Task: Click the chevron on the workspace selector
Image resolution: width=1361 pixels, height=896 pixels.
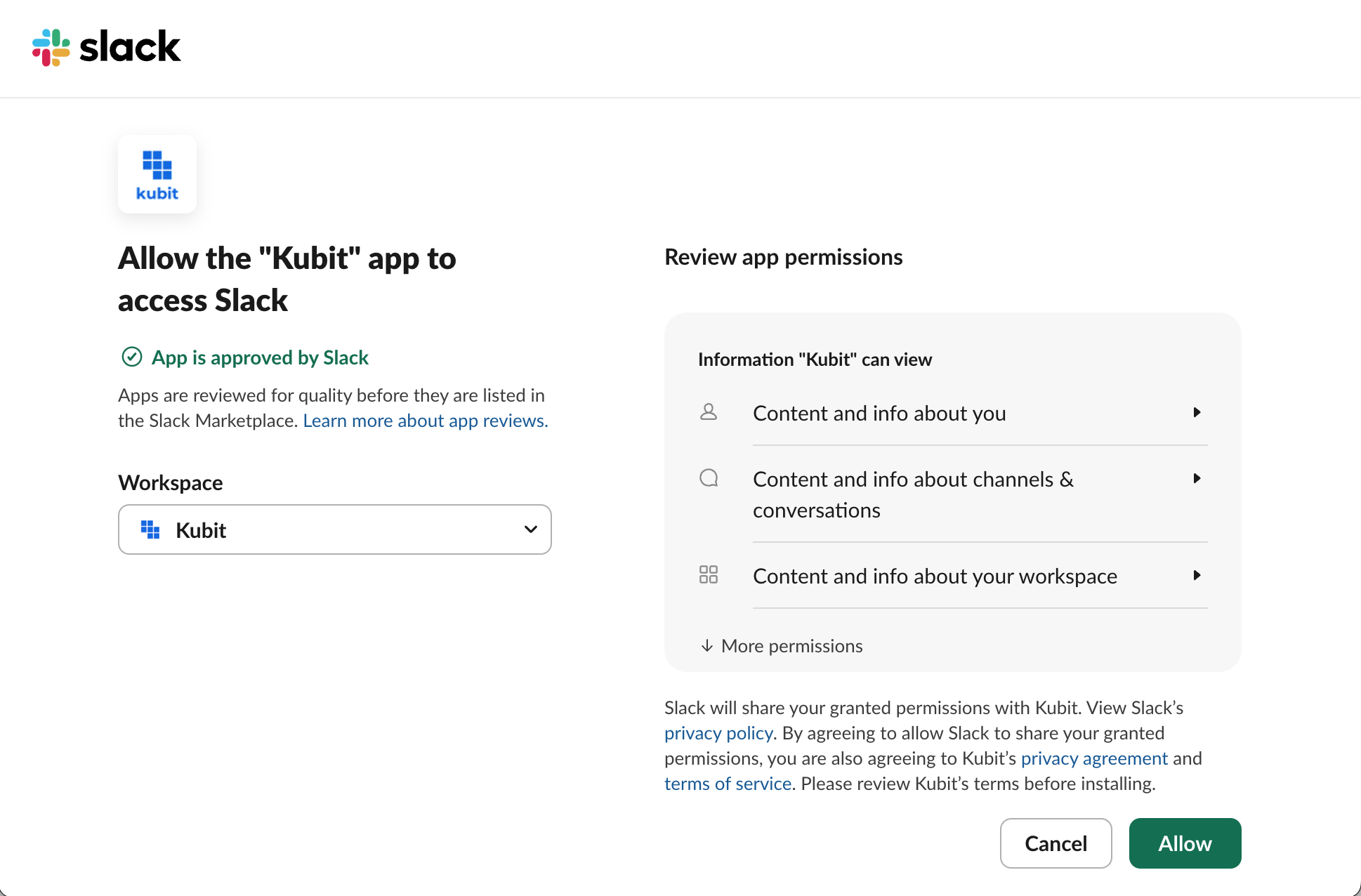Action: [x=531, y=529]
